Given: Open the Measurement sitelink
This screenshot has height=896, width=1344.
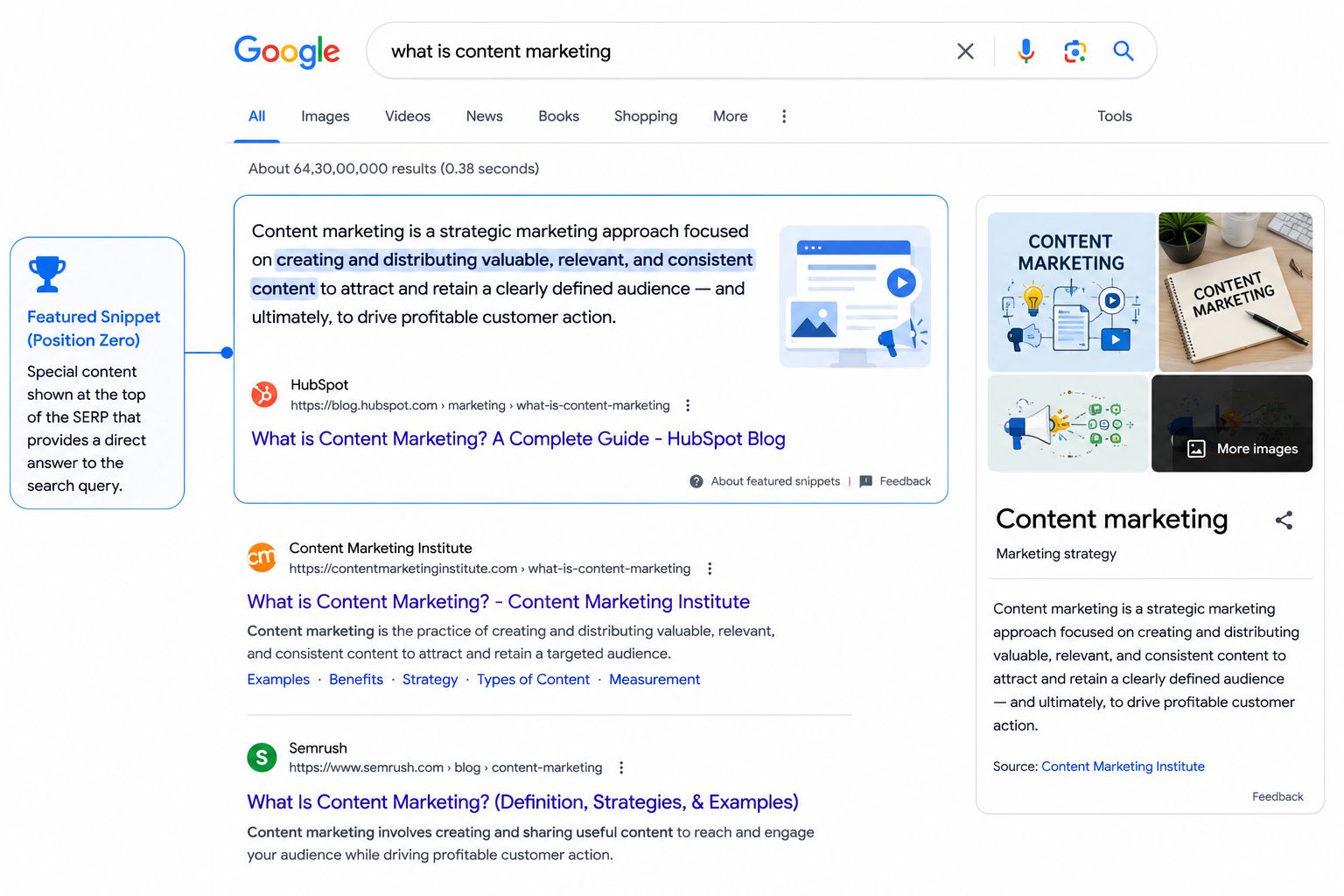Looking at the screenshot, I should [x=654, y=680].
